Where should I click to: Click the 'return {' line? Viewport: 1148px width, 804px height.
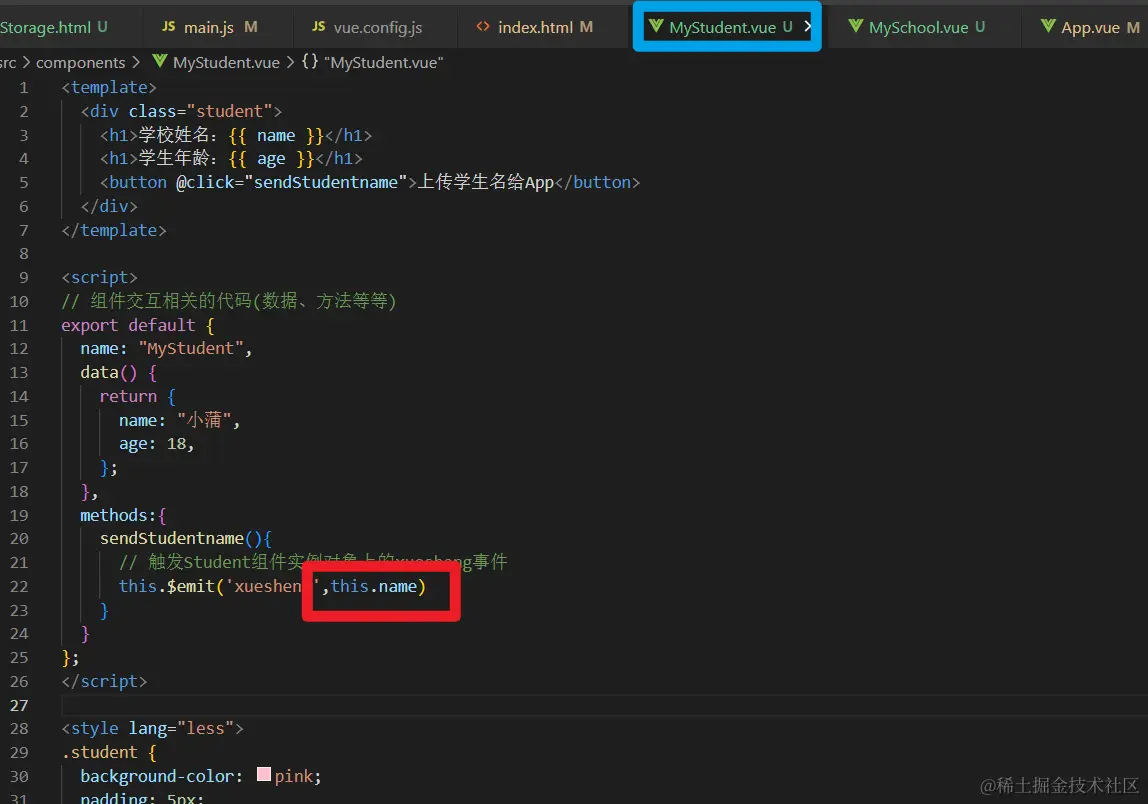[138, 396]
